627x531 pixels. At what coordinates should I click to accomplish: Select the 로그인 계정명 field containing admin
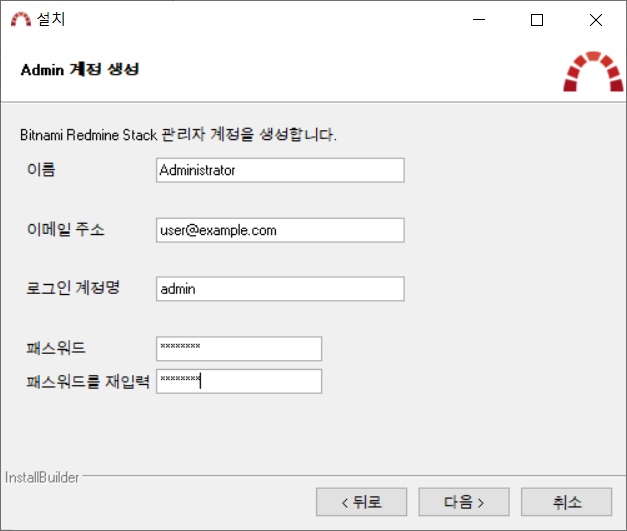point(280,289)
